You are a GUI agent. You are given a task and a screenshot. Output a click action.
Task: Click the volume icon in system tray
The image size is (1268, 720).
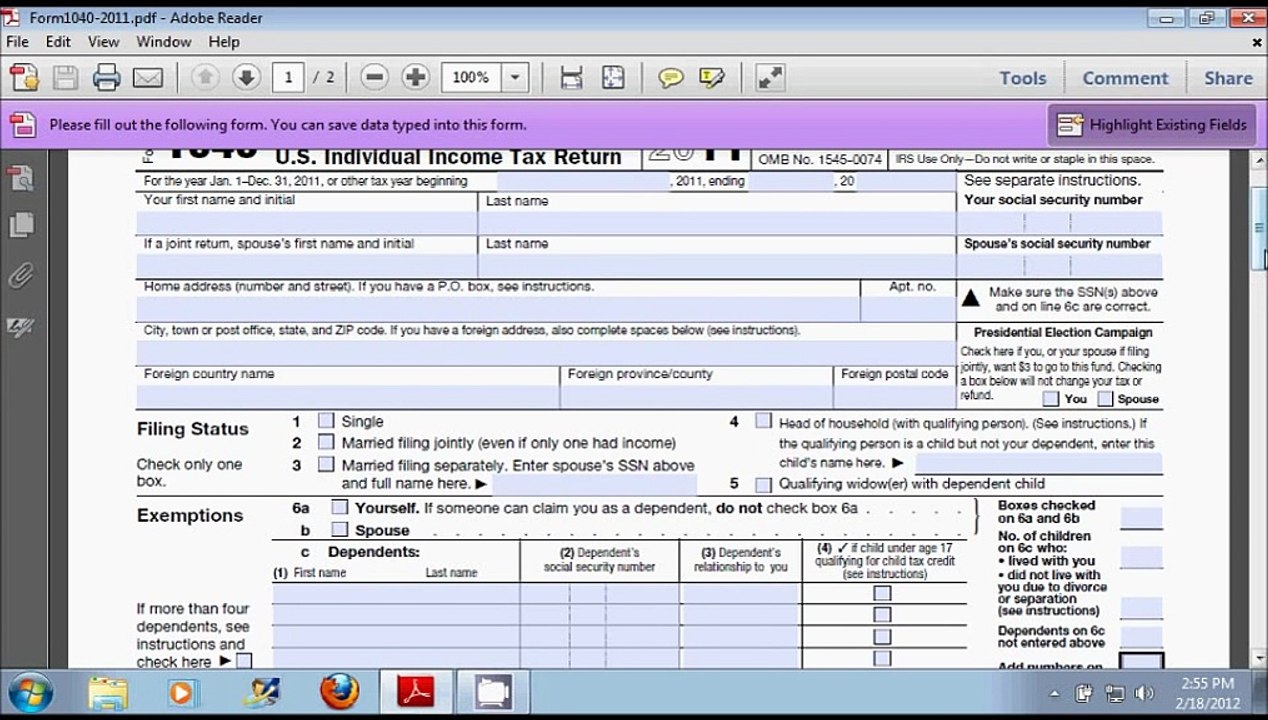point(1144,693)
